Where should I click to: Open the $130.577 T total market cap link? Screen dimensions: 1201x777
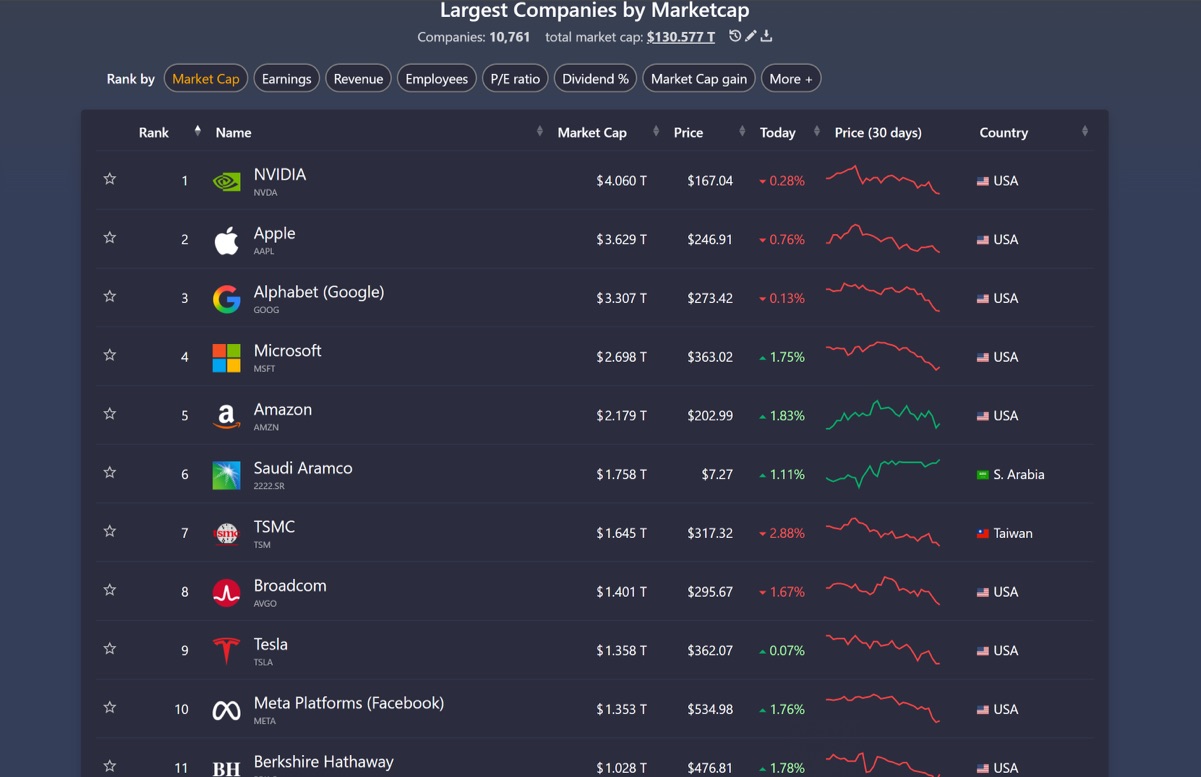coord(680,37)
